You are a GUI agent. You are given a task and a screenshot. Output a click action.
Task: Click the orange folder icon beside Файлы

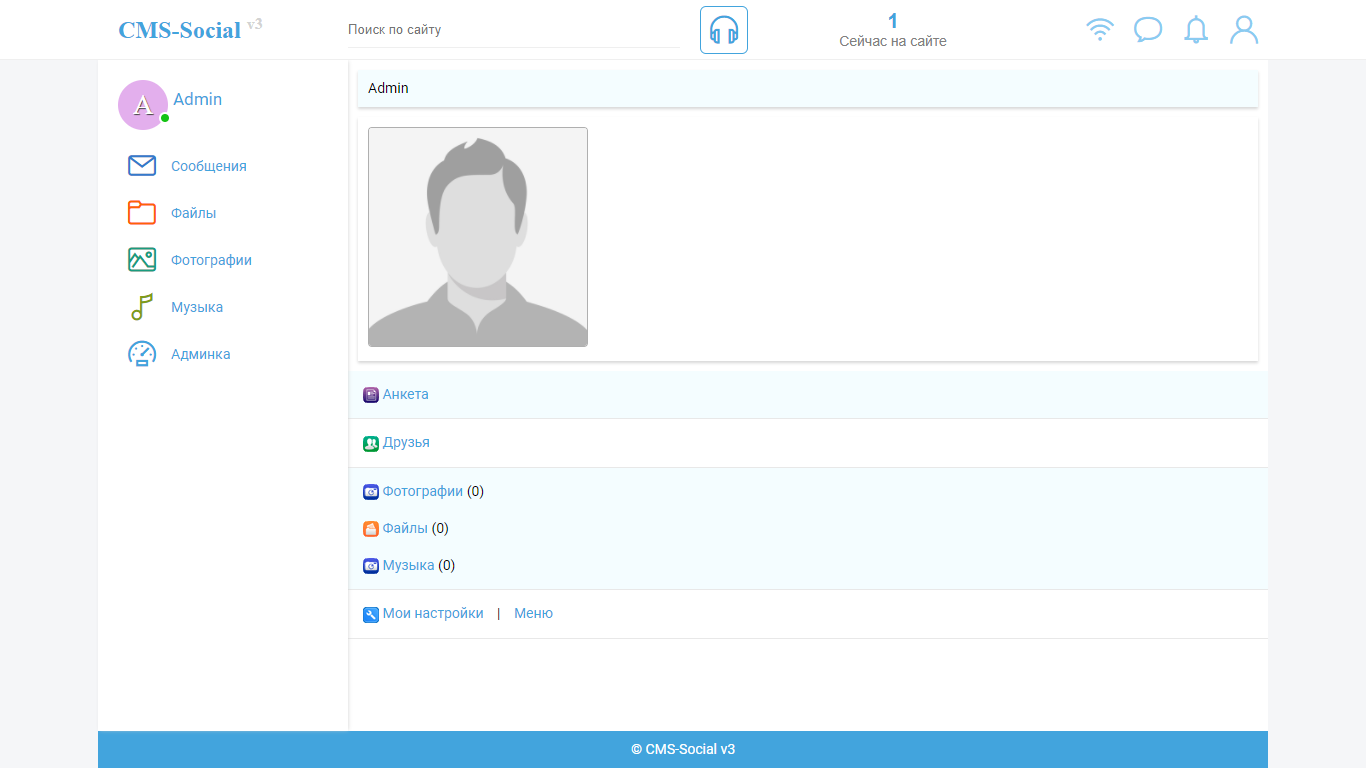point(142,213)
